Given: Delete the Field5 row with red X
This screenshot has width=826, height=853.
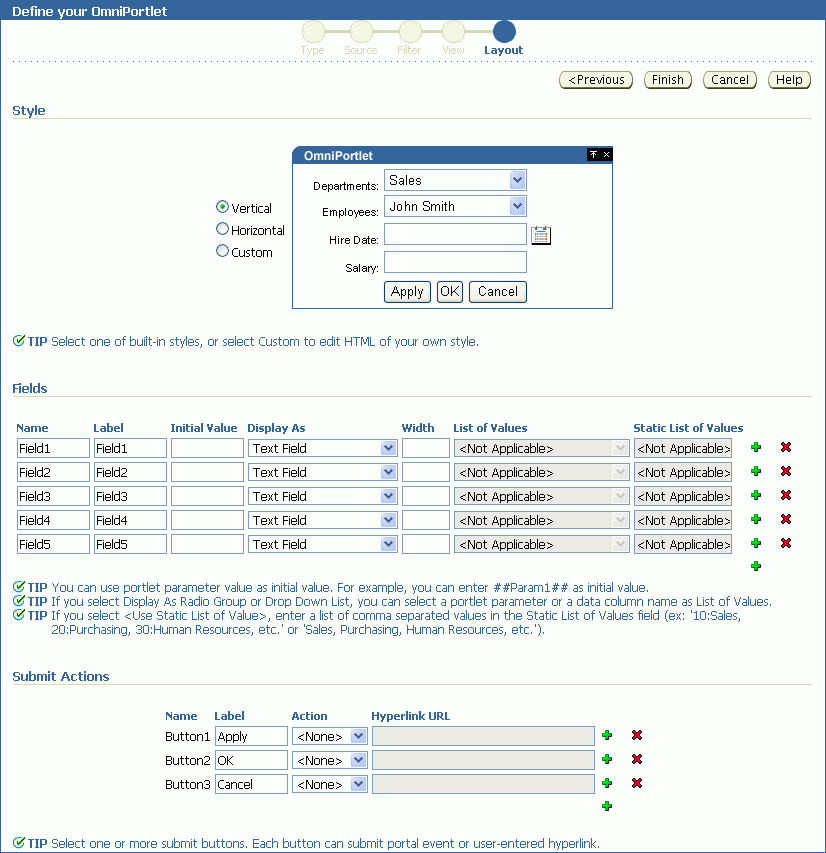Looking at the screenshot, I should pyautogui.click(x=786, y=543).
